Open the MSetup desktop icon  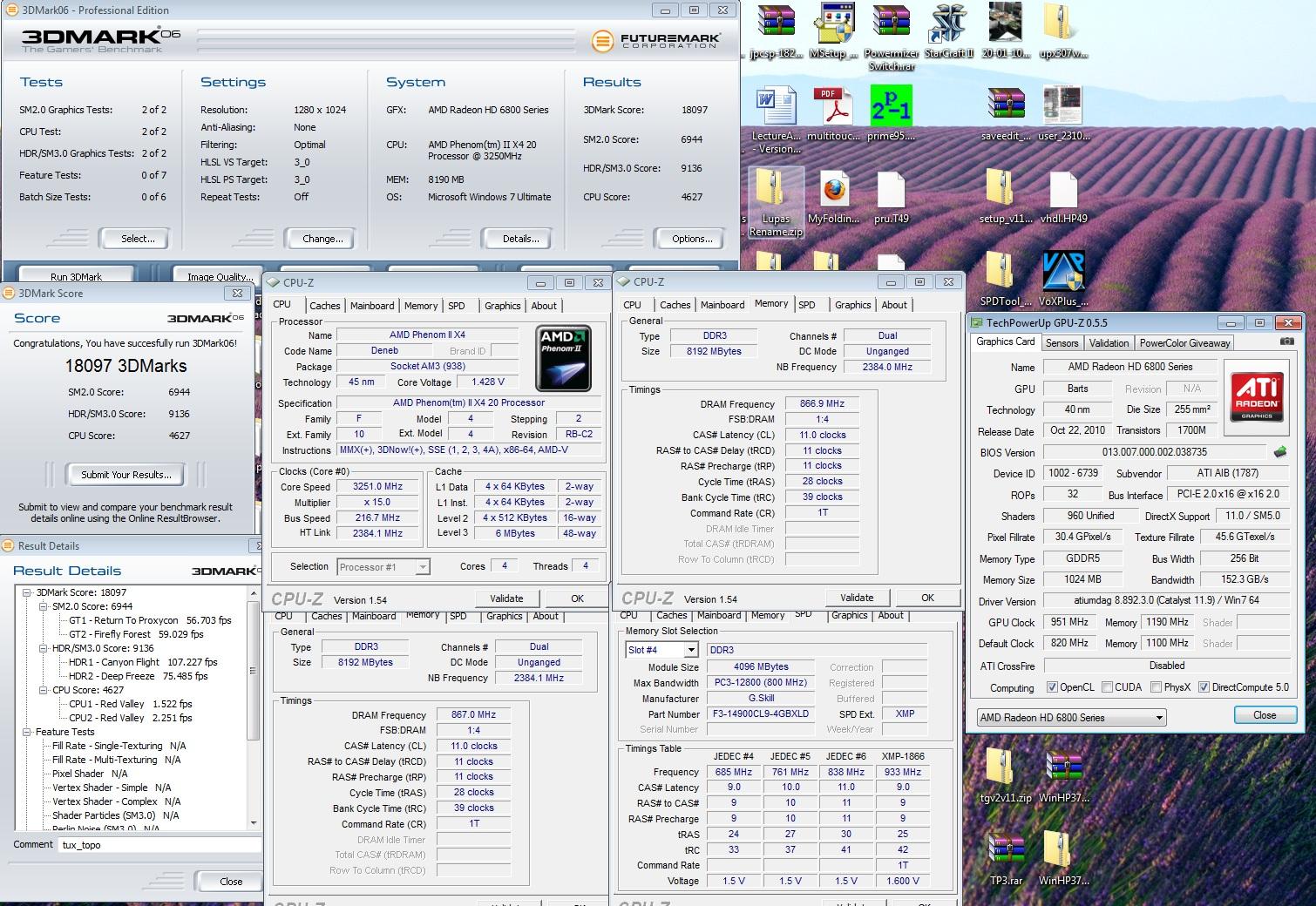point(833,31)
